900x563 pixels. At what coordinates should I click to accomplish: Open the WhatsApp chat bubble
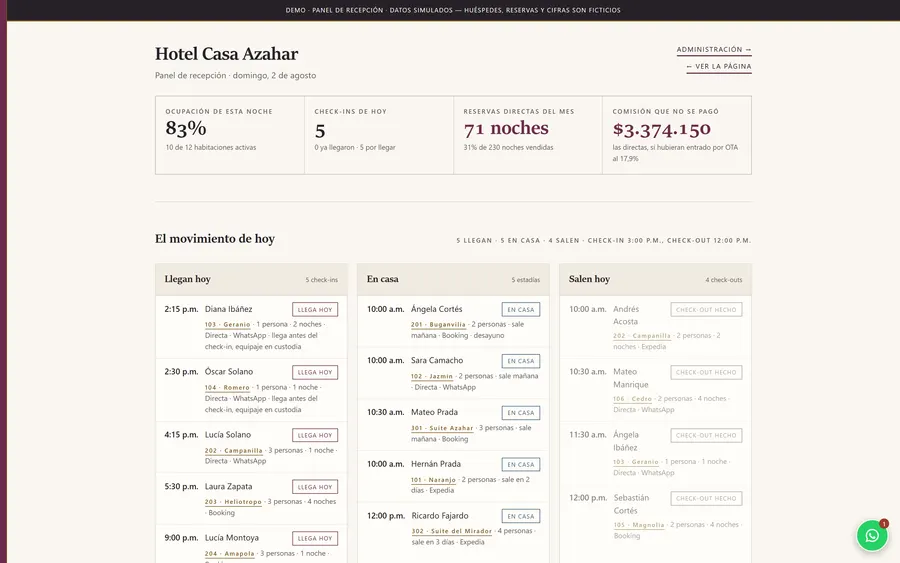point(872,535)
